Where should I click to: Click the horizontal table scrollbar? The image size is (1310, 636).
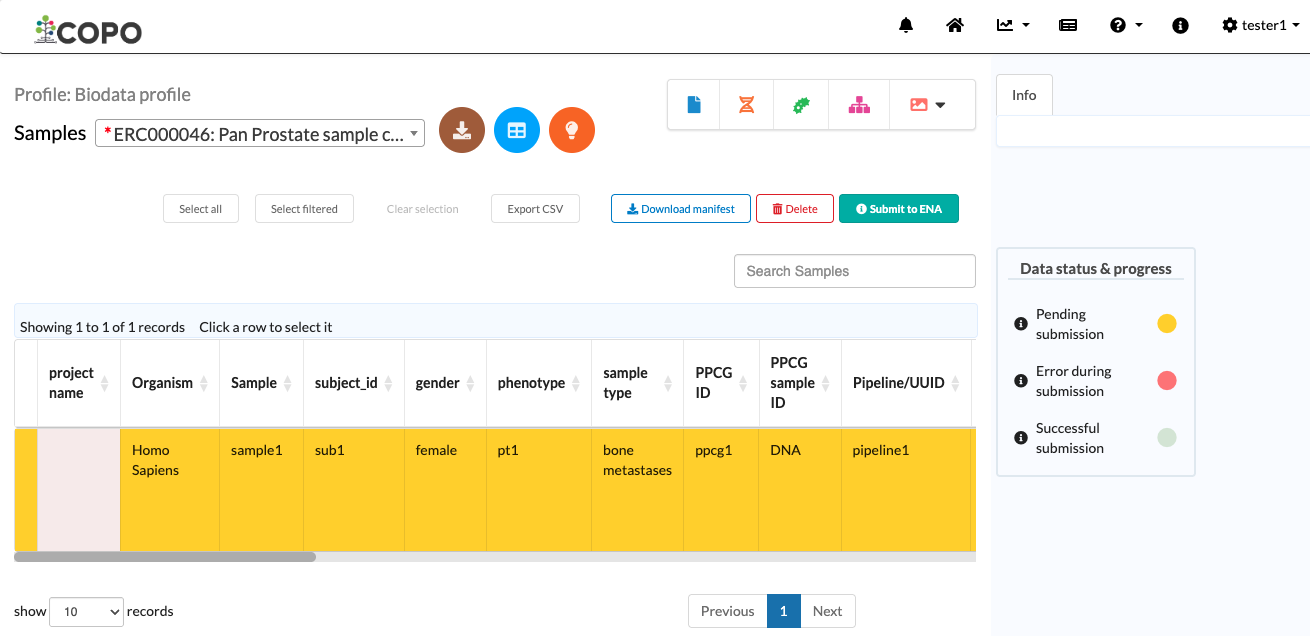click(165, 557)
